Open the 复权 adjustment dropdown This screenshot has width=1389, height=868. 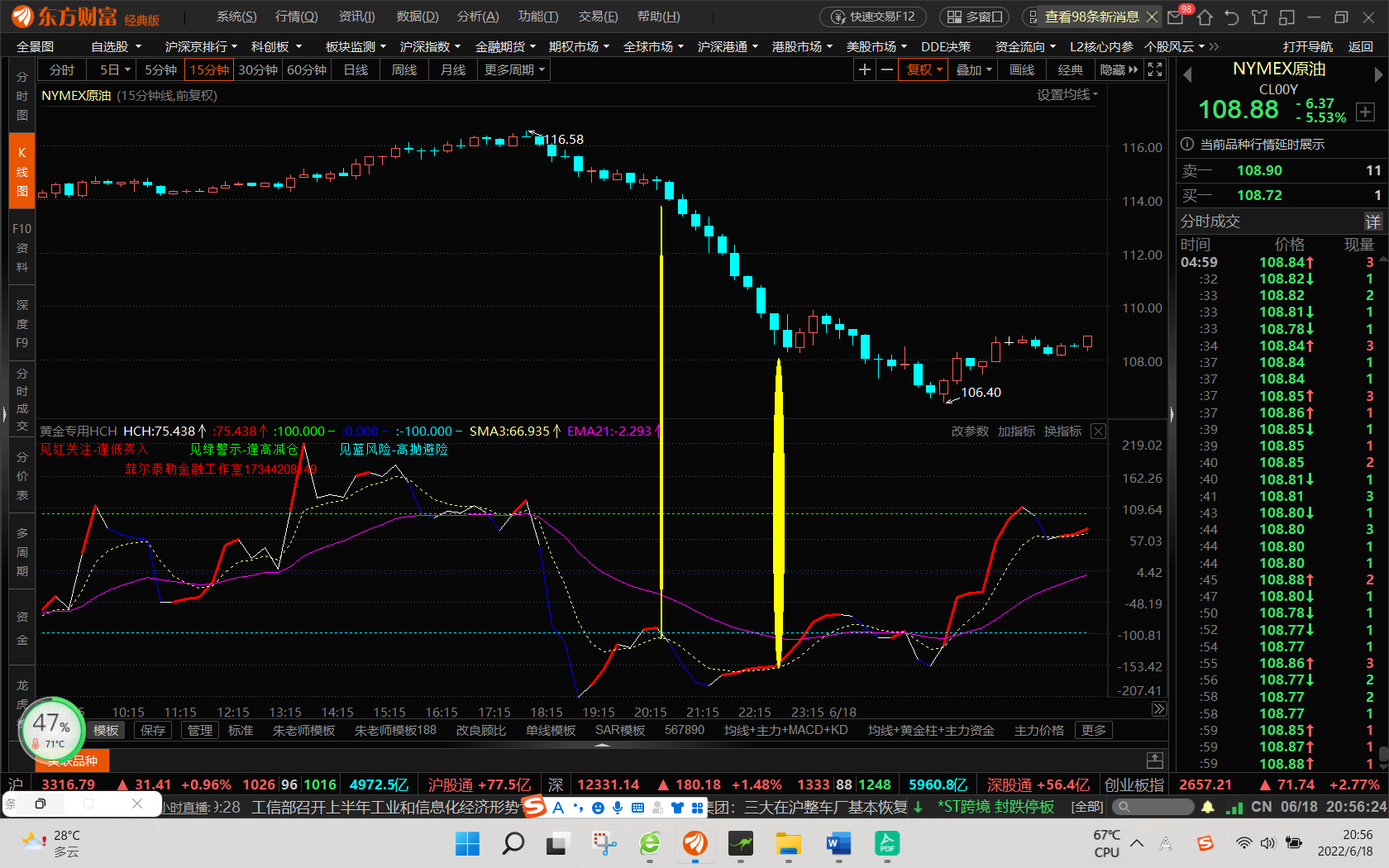tap(924, 70)
